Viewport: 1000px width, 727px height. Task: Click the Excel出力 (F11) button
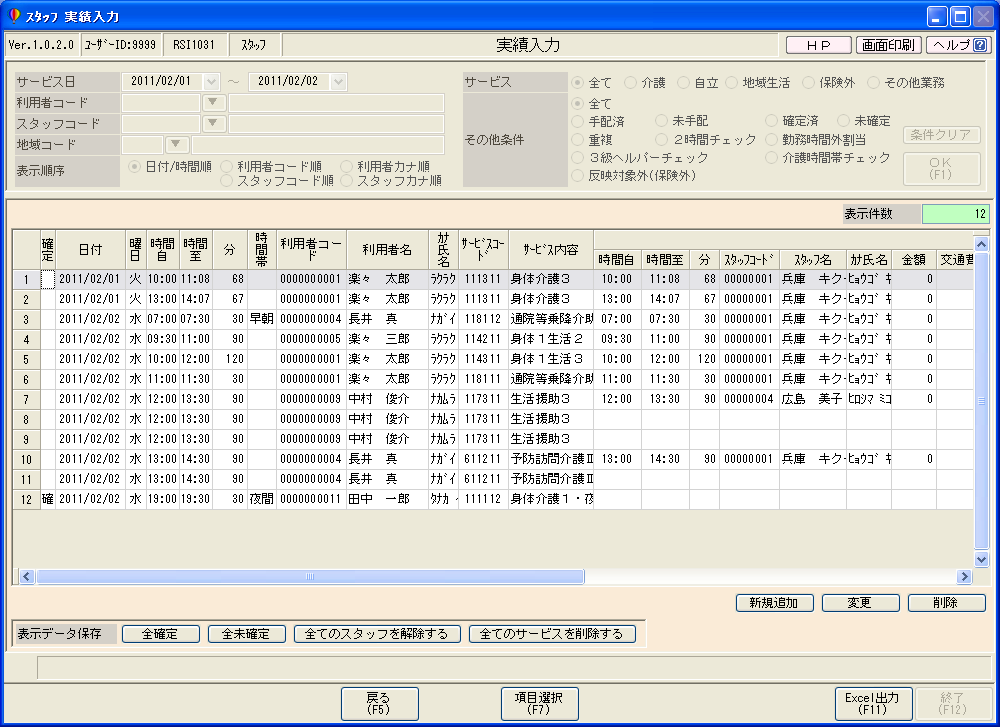point(873,704)
